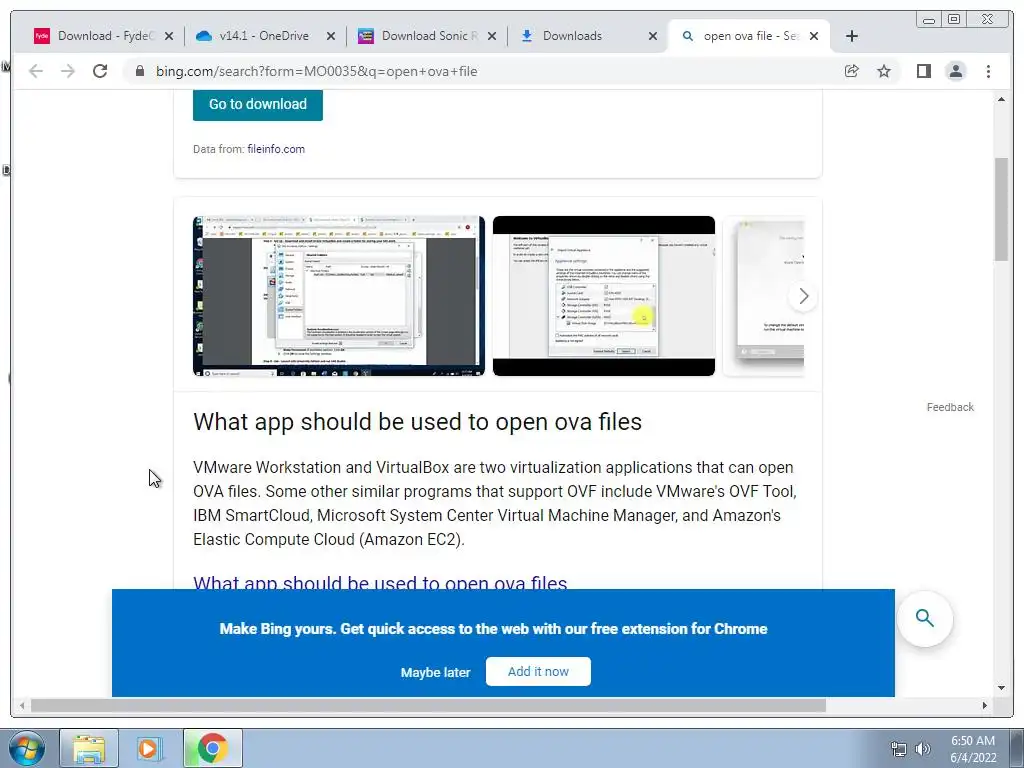Open second video thumbnail with black bars

point(603,296)
